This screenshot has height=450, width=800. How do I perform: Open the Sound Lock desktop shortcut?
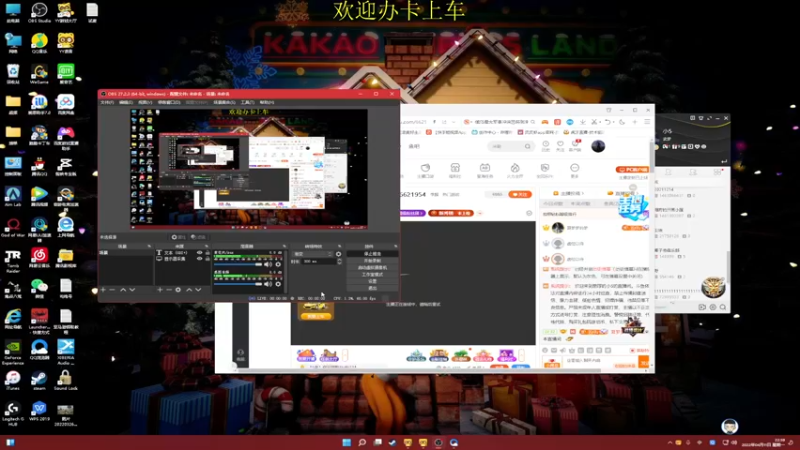pyautogui.click(x=65, y=380)
